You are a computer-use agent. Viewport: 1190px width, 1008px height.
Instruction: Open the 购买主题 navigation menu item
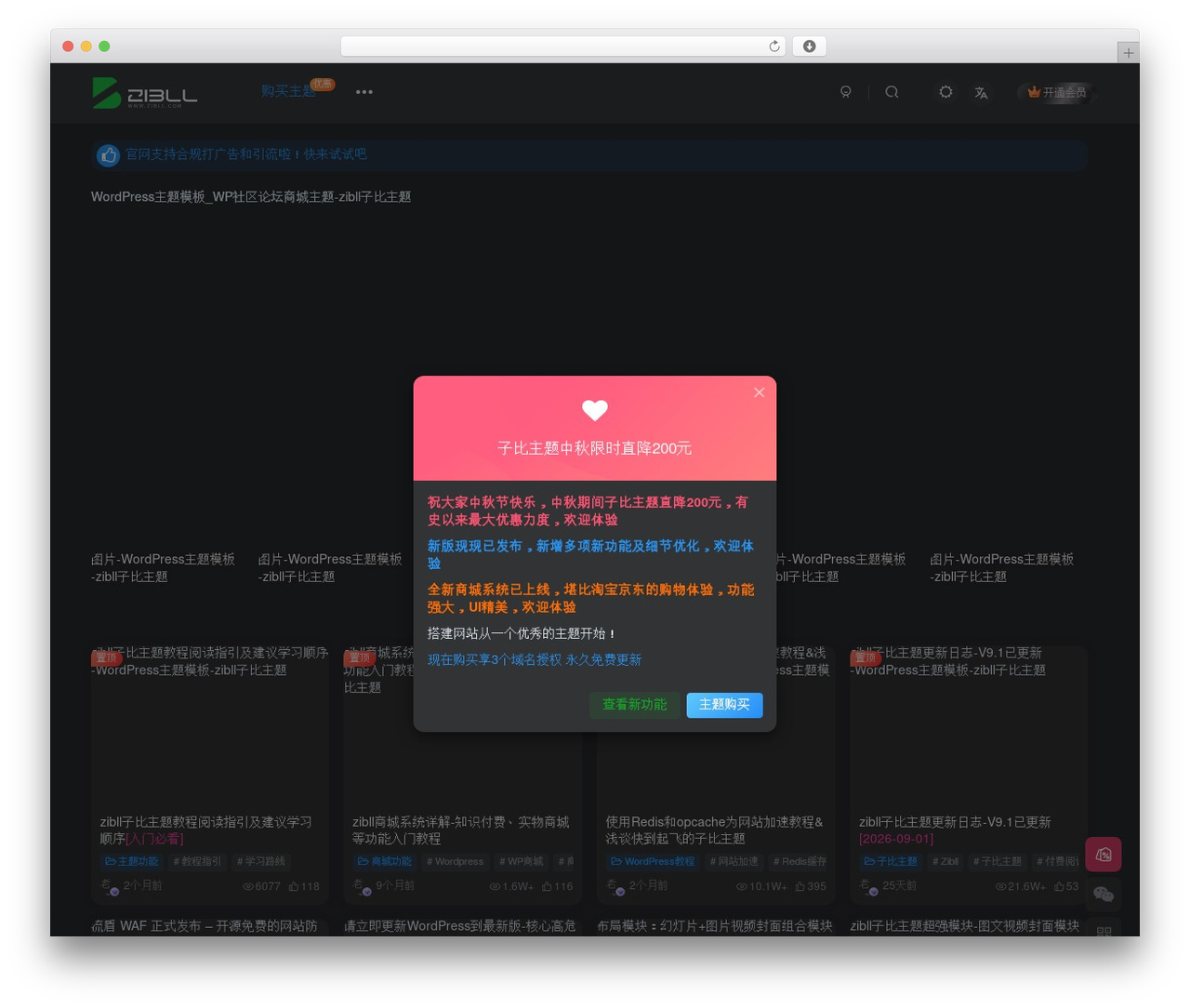(288, 91)
